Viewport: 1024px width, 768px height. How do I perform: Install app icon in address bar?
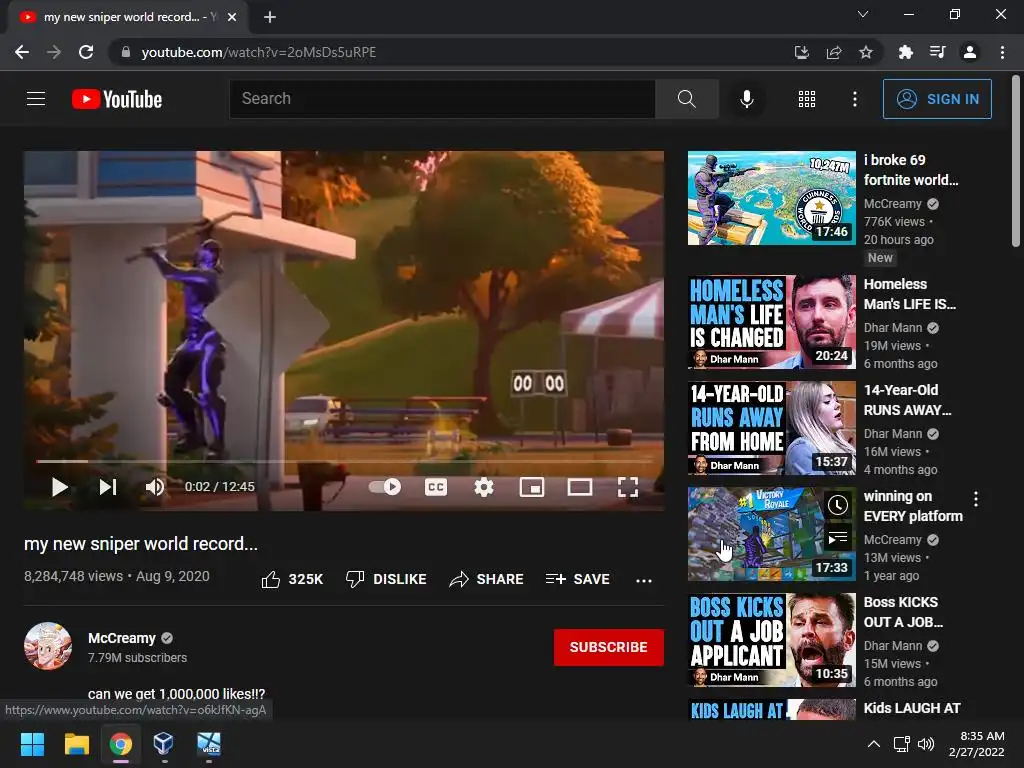point(801,52)
